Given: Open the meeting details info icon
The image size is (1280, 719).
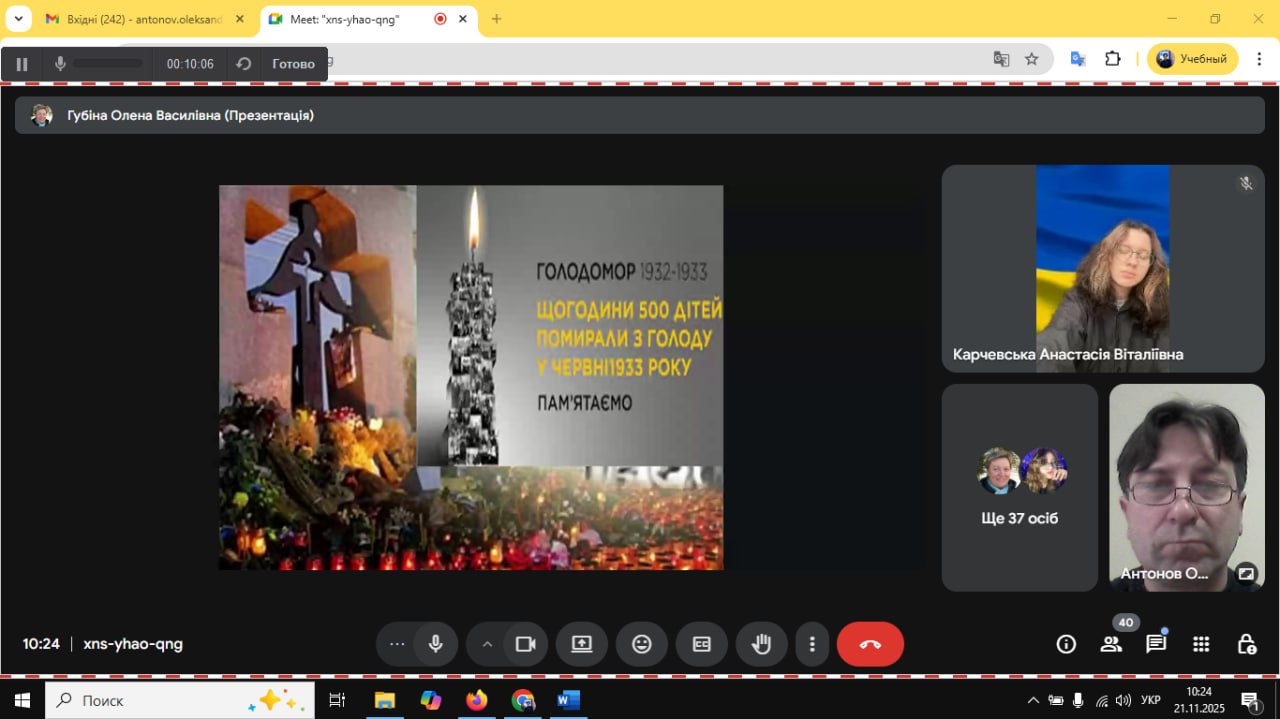Looking at the screenshot, I should (x=1066, y=644).
